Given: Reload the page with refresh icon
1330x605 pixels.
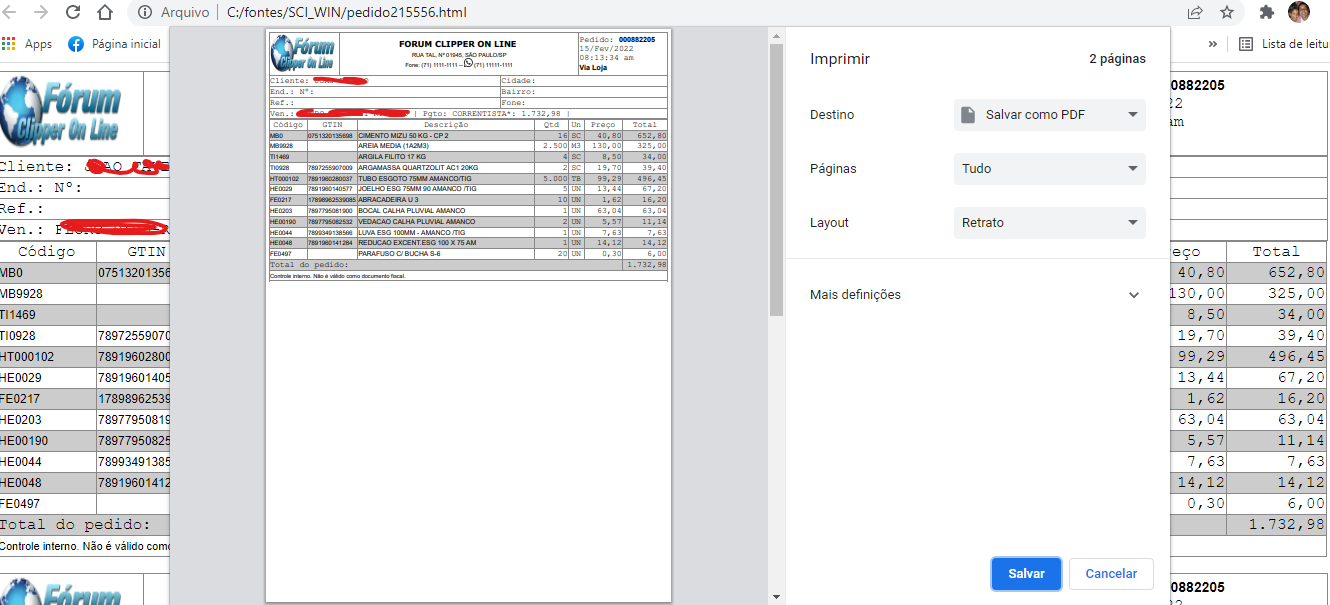Looking at the screenshot, I should pos(73,13).
